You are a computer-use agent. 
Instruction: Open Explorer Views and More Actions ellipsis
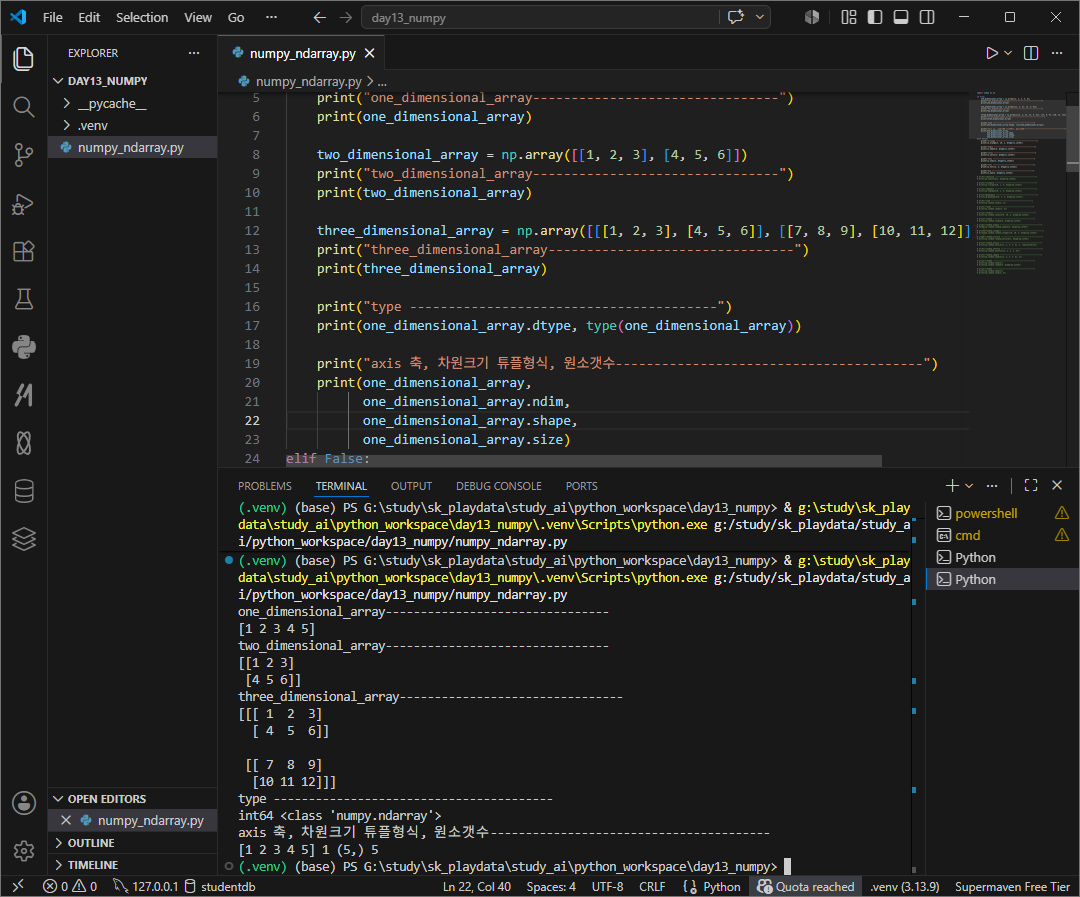[194, 53]
